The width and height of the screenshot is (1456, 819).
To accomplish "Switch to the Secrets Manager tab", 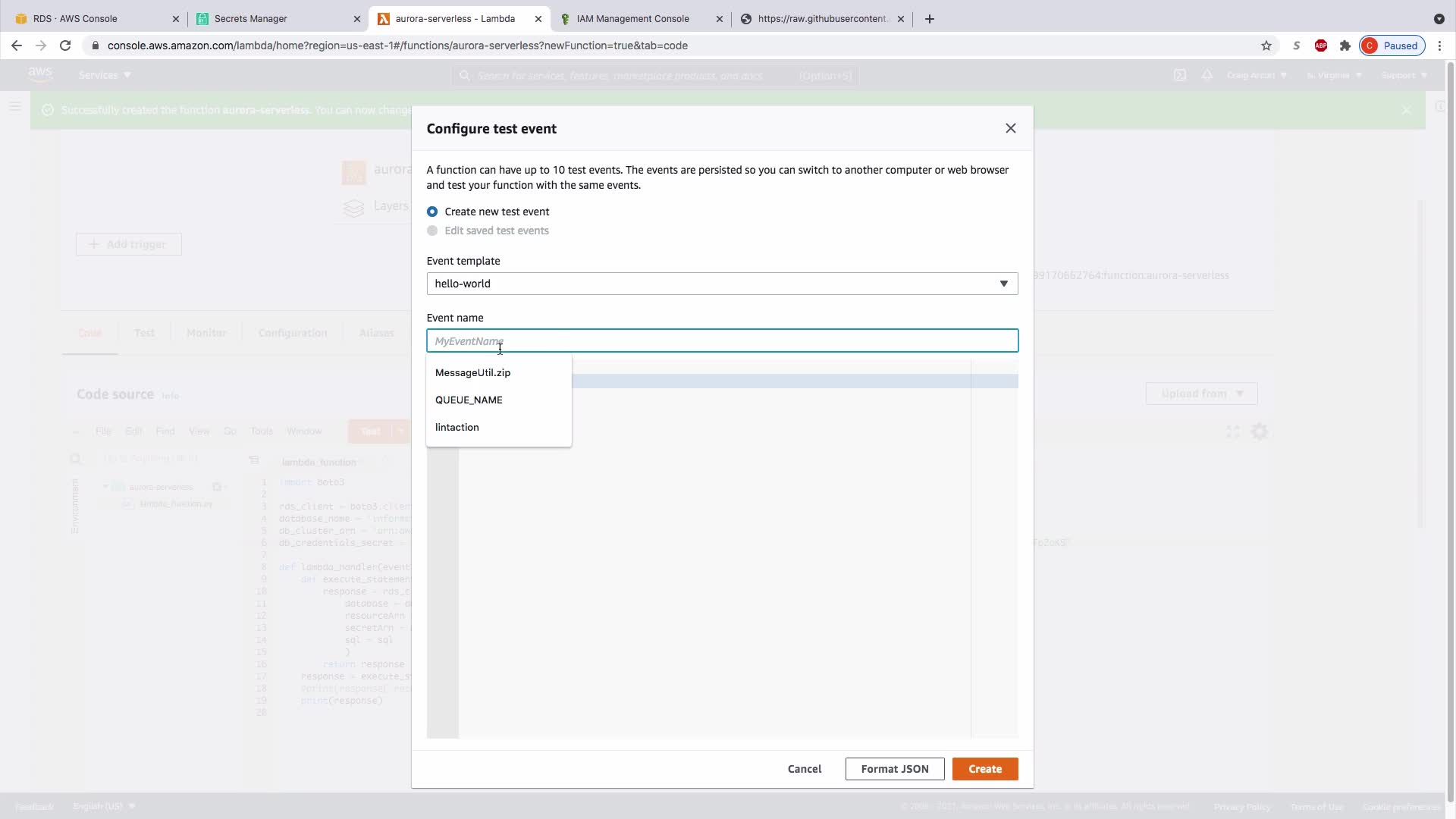I will 250,19.
